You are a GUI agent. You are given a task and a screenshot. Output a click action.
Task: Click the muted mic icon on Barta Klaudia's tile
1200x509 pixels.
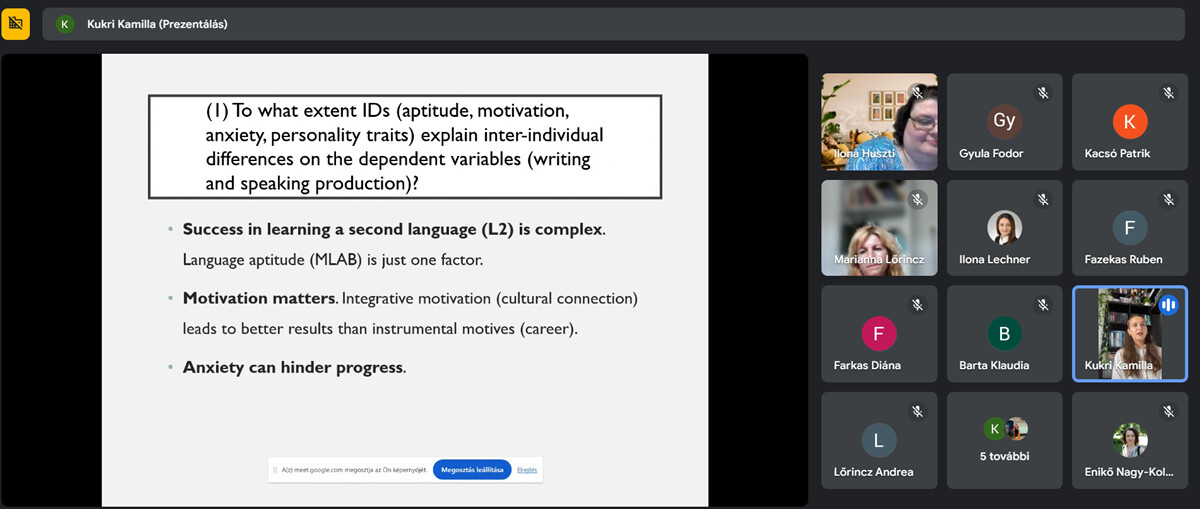click(1042, 305)
